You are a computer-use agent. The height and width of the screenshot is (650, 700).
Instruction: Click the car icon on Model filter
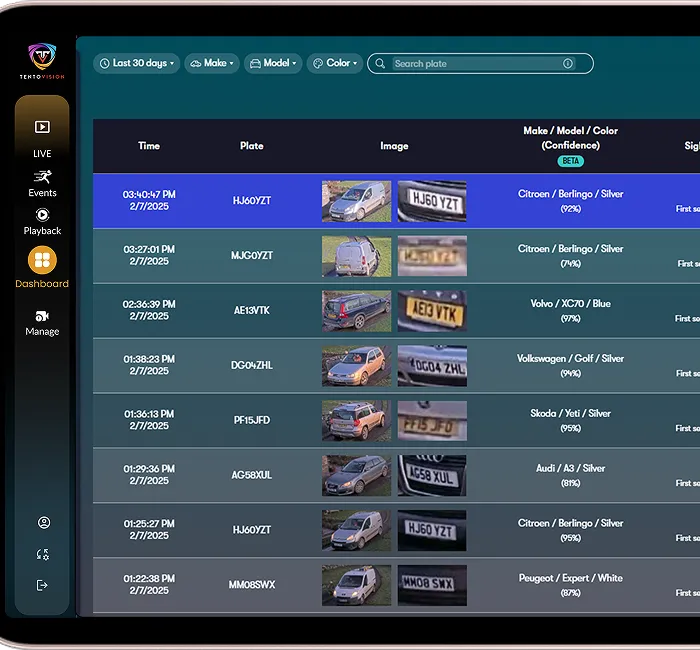click(x=255, y=63)
